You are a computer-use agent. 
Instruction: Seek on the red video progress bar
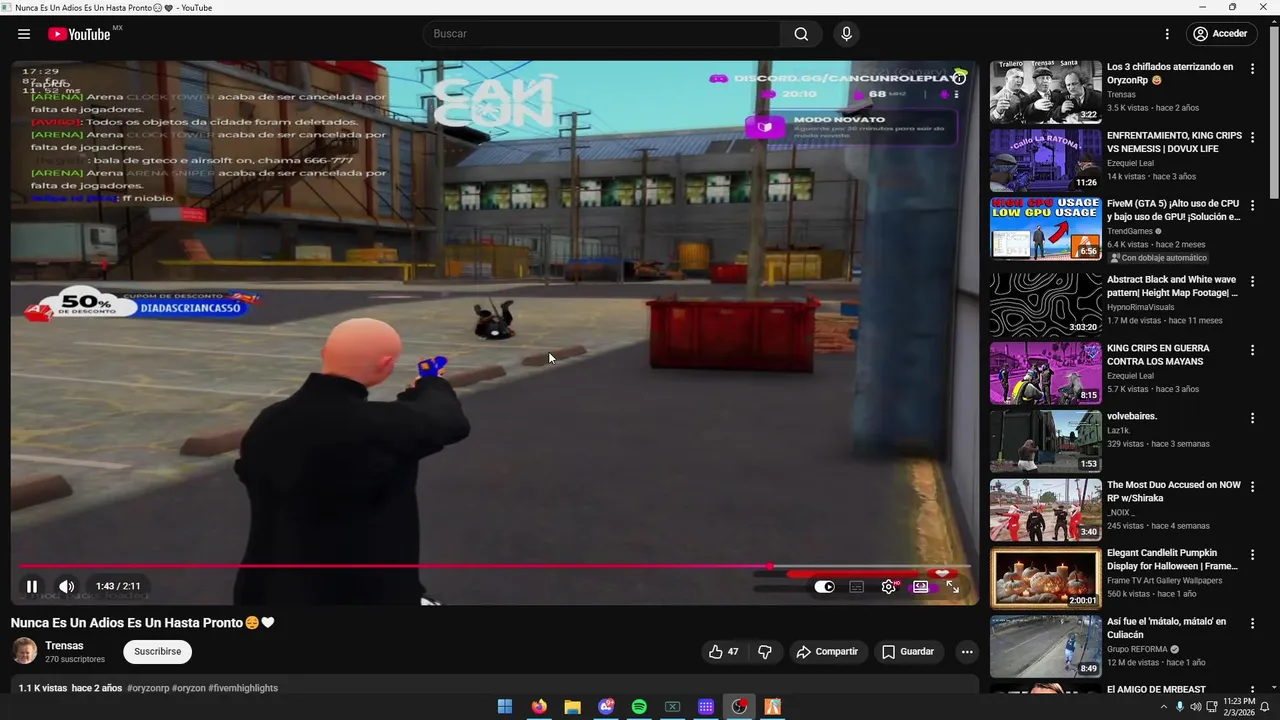coord(495,566)
